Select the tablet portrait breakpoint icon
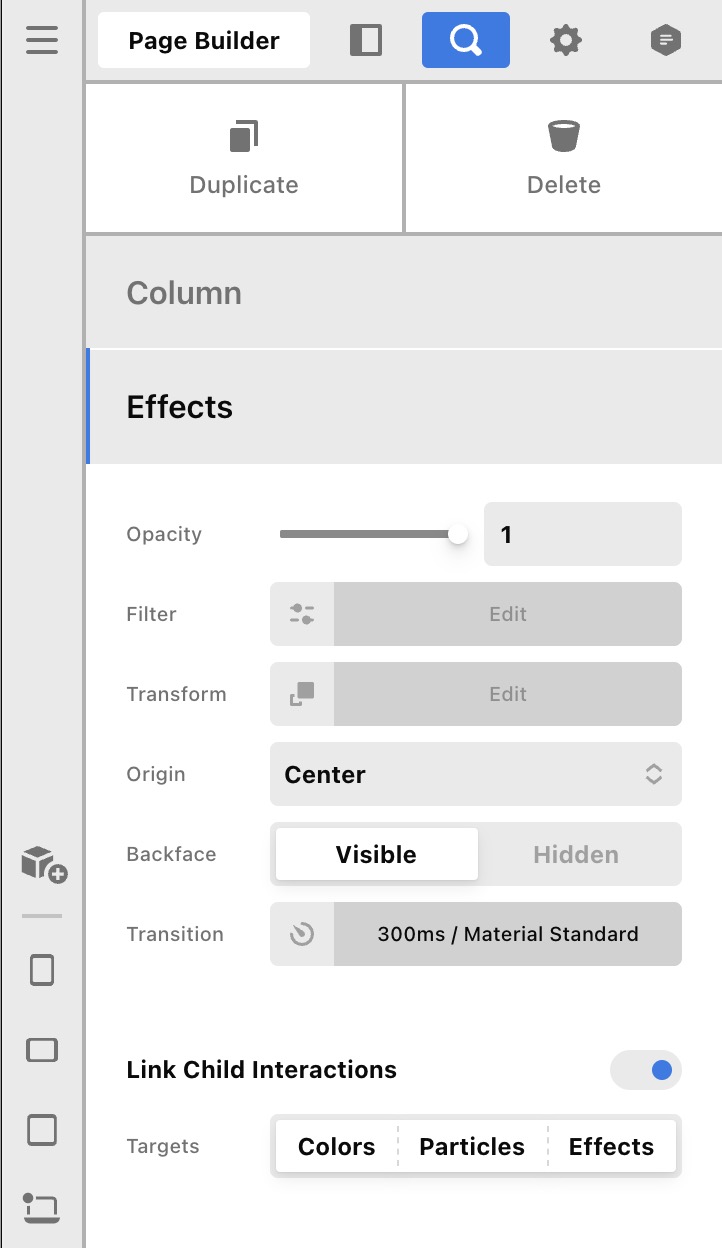 pos(42,970)
